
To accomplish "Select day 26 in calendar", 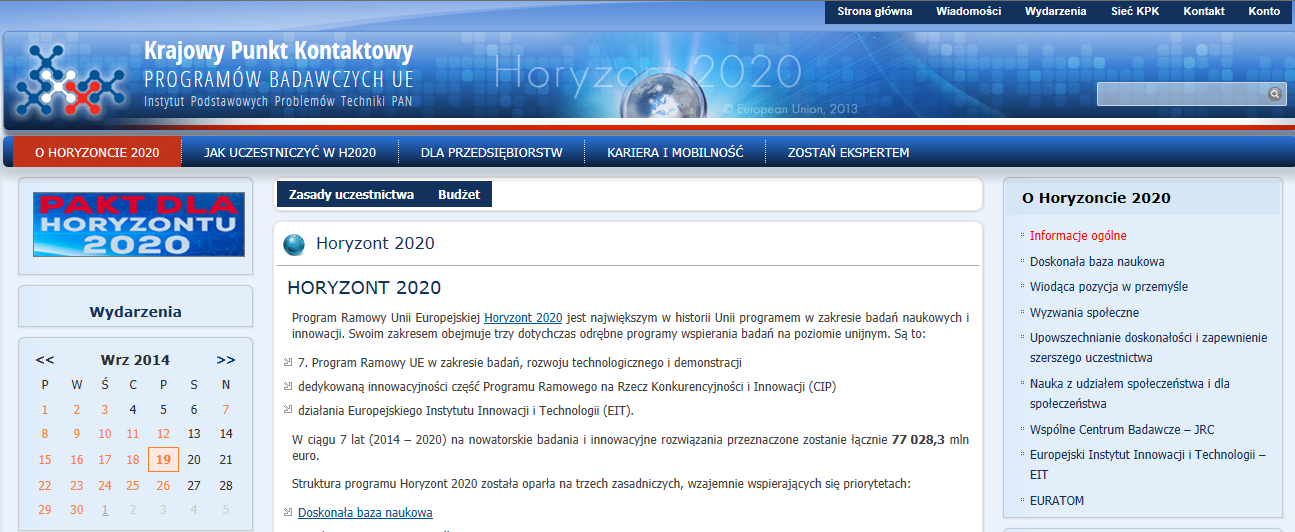I will coord(163,485).
